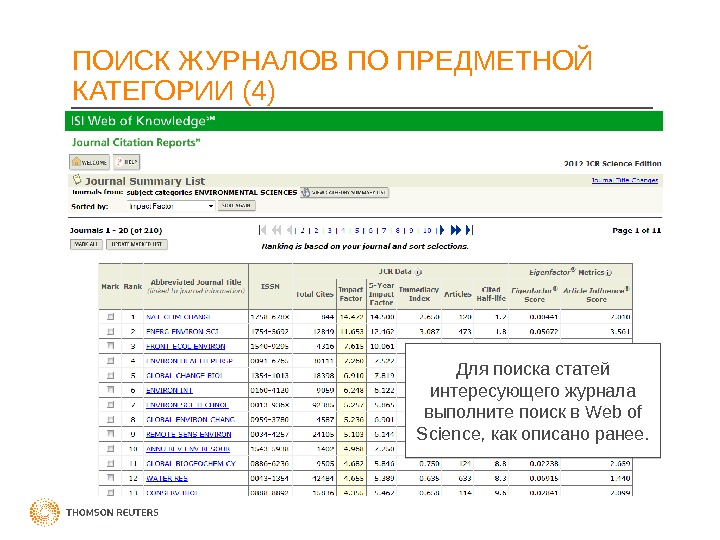Go to first page arrow icon
Screen dimensions: 720x540
point(263,230)
